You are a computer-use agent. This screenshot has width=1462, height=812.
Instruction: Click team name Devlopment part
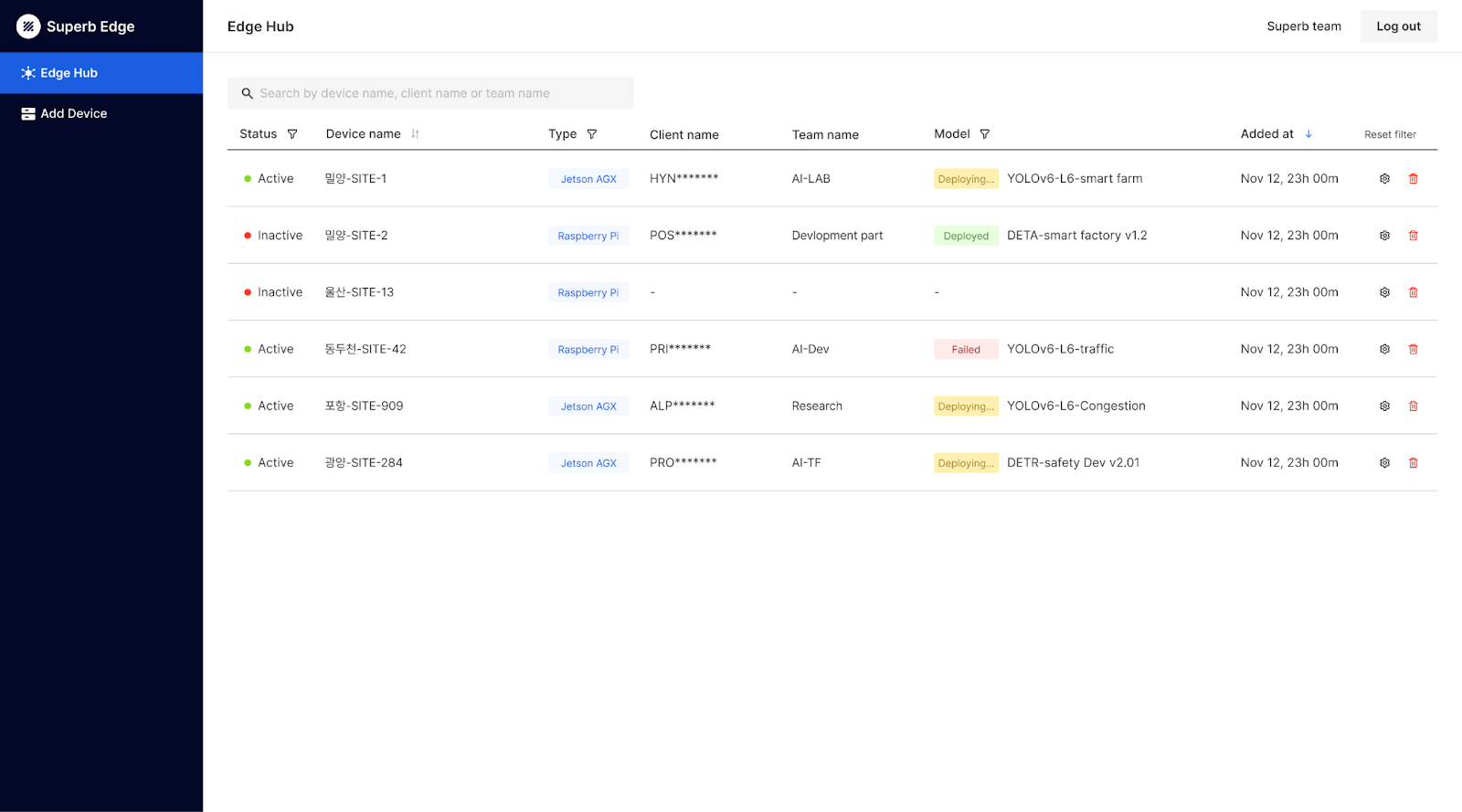[837, 236]
